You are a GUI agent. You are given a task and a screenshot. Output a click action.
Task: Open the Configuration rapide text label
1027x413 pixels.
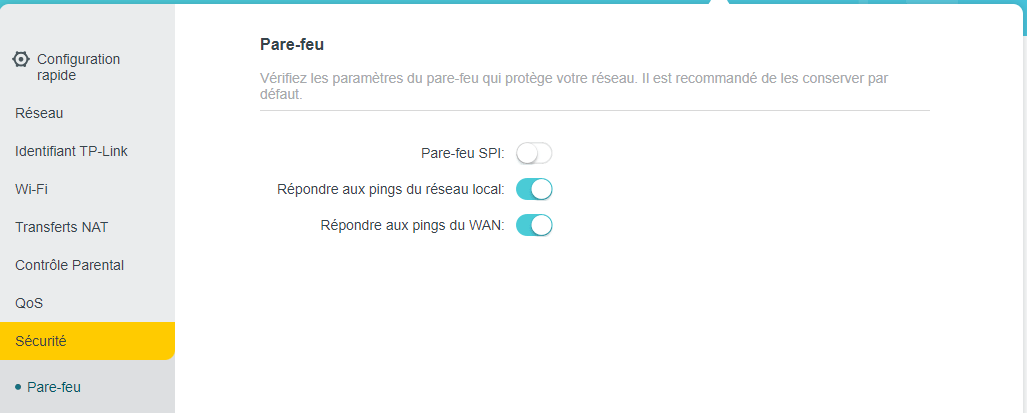coord(78,67)
